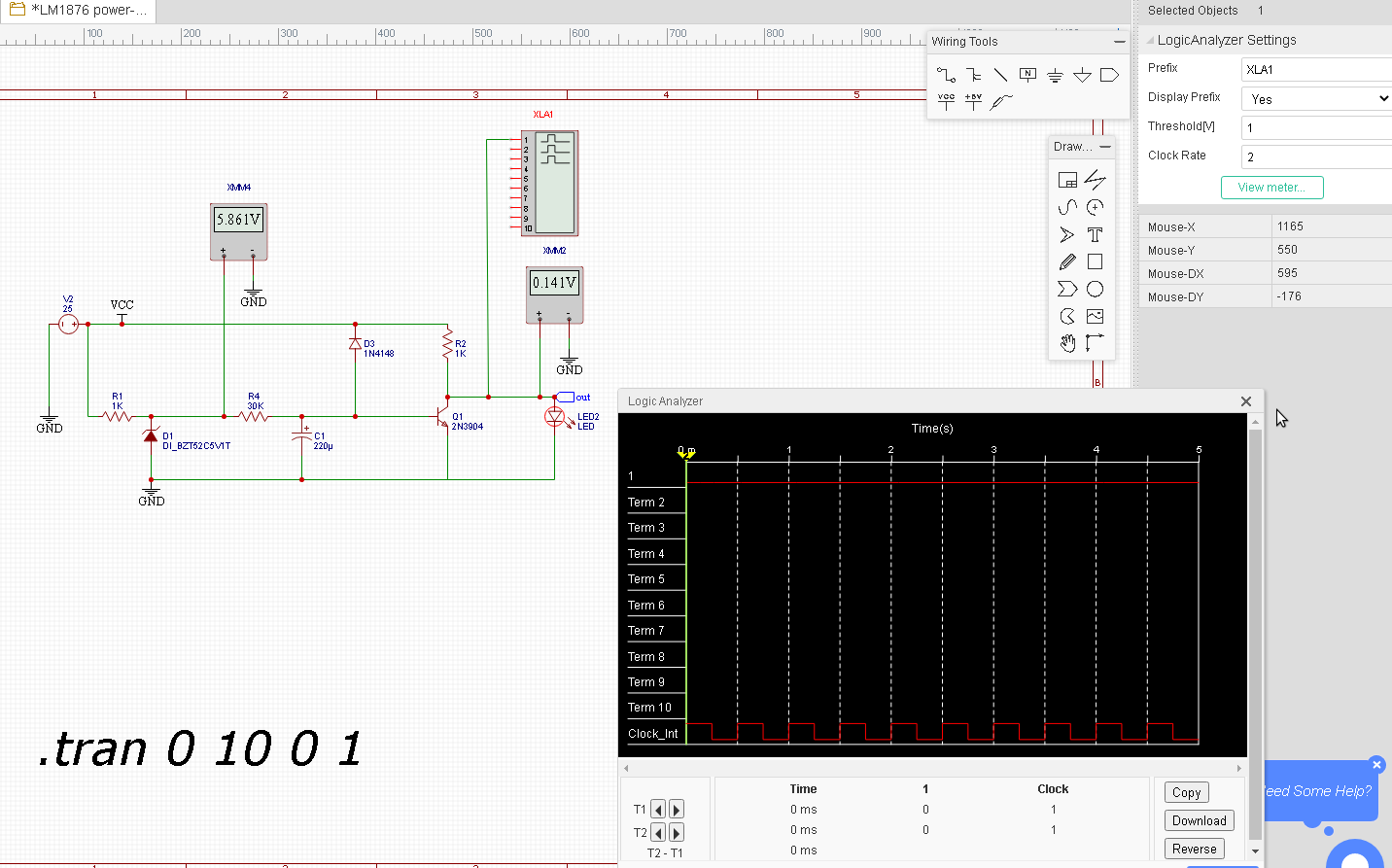Image resolution: width=1392 pixels, height=868 pixels.
Task: Move T2 cursor left
Action: pos(658,832)
